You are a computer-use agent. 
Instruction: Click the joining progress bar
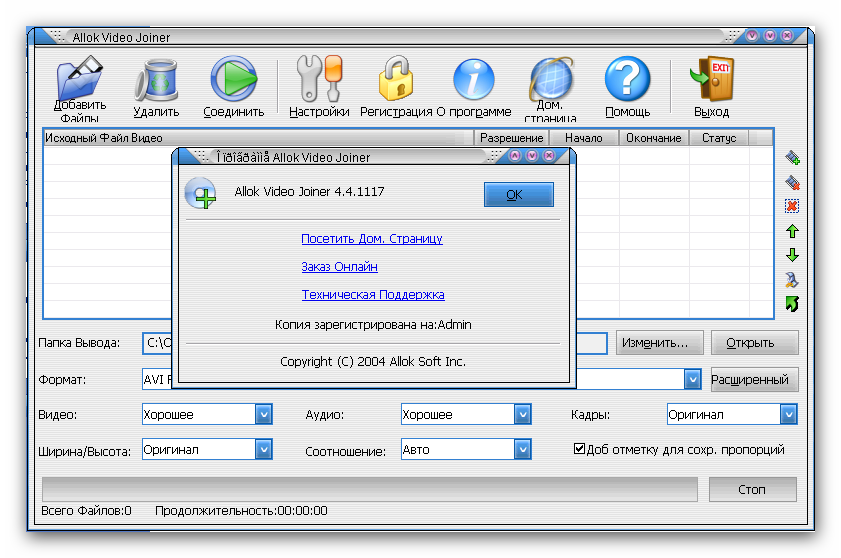pyautogui.click(x=370, y=489)
